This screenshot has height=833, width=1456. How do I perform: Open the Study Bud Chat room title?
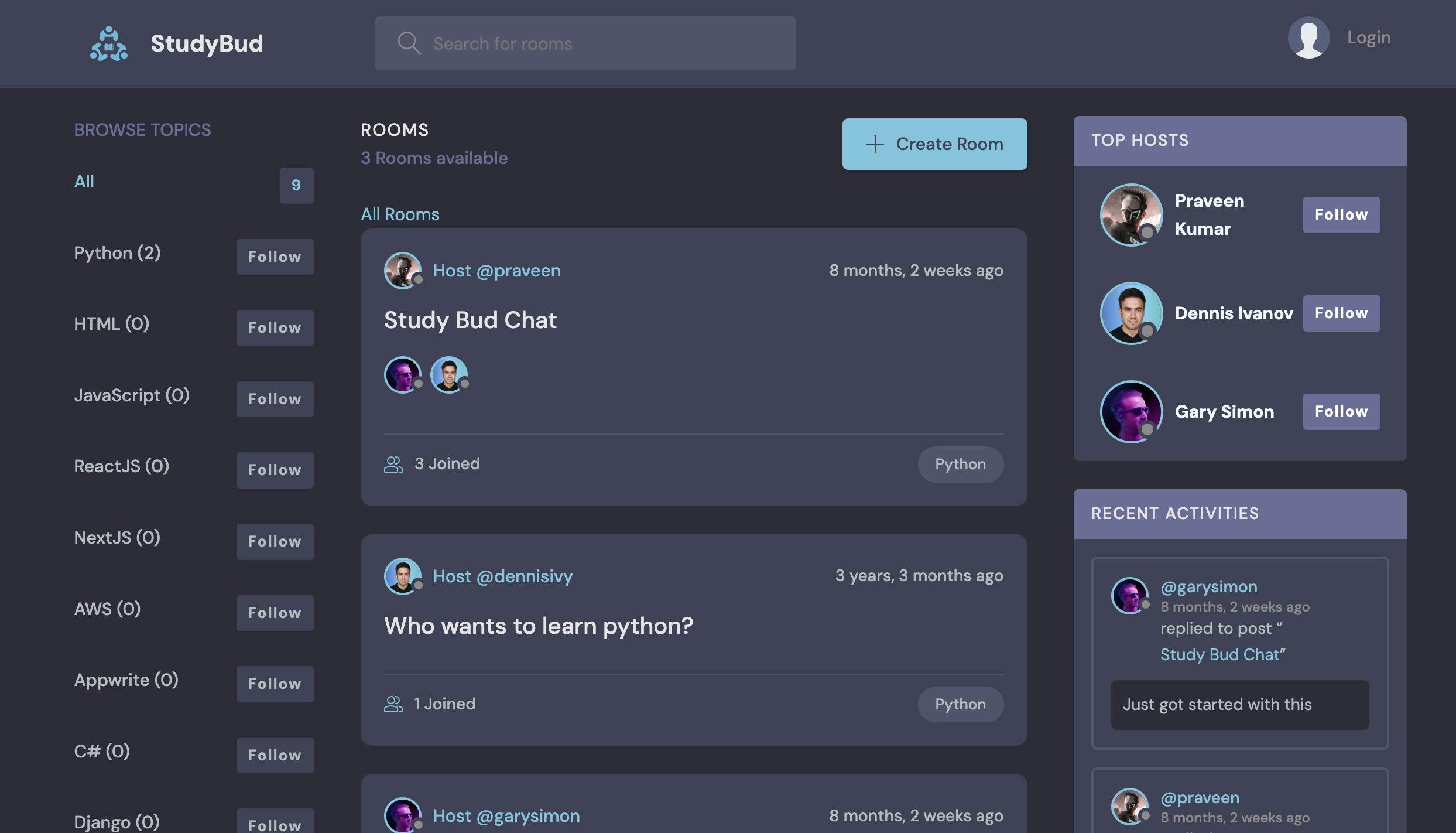470,320
